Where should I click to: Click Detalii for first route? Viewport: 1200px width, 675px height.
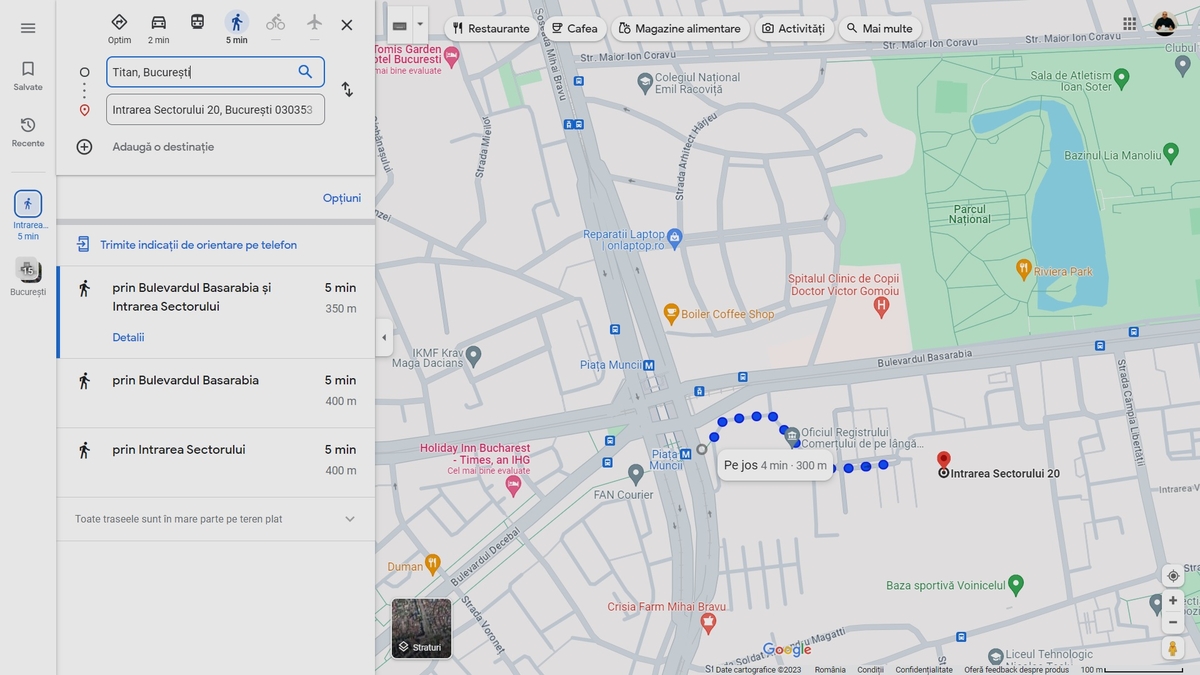[x=128, y=337]
